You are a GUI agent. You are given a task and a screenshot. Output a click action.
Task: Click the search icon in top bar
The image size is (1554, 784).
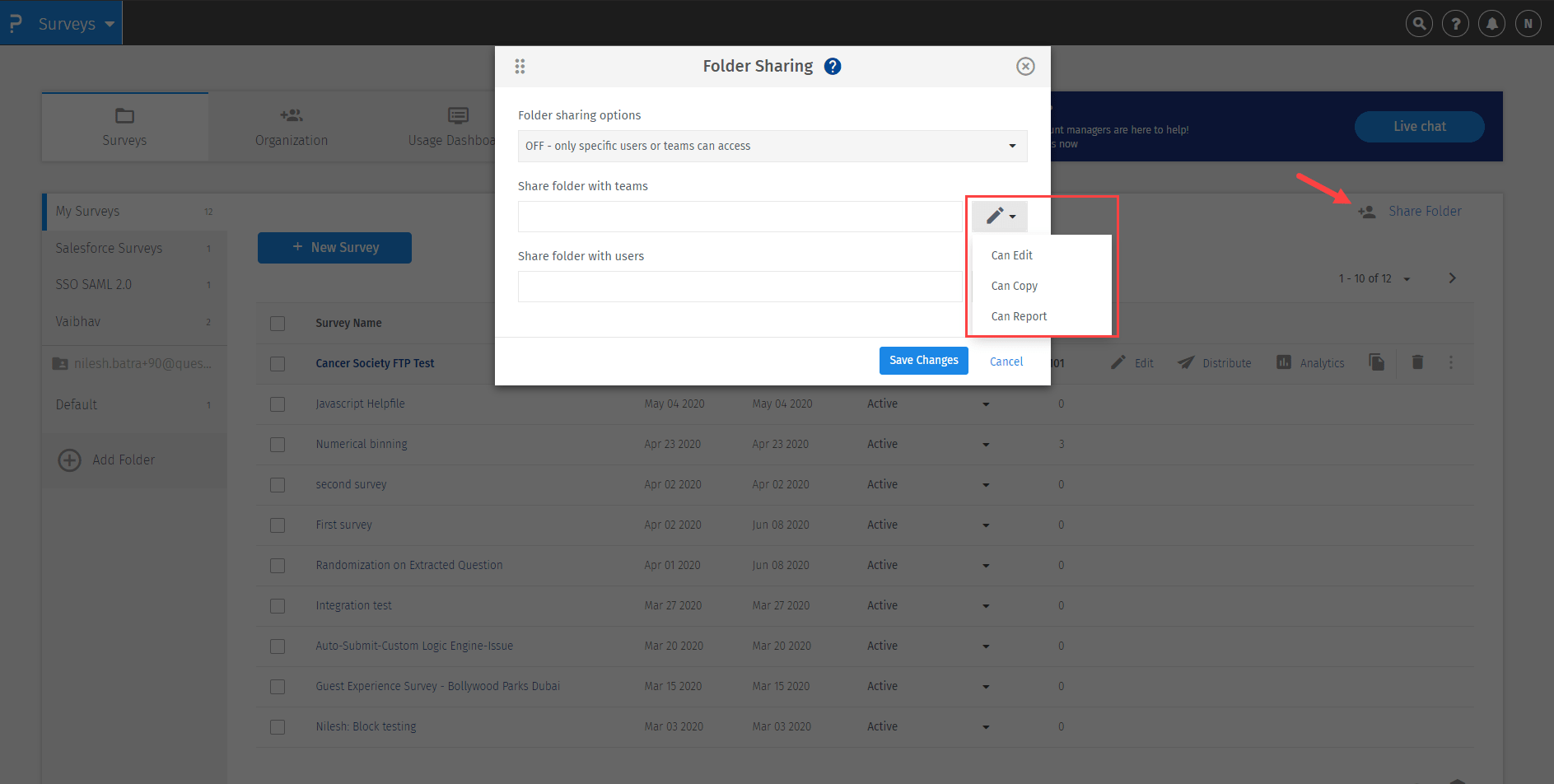click(1418, 24)
